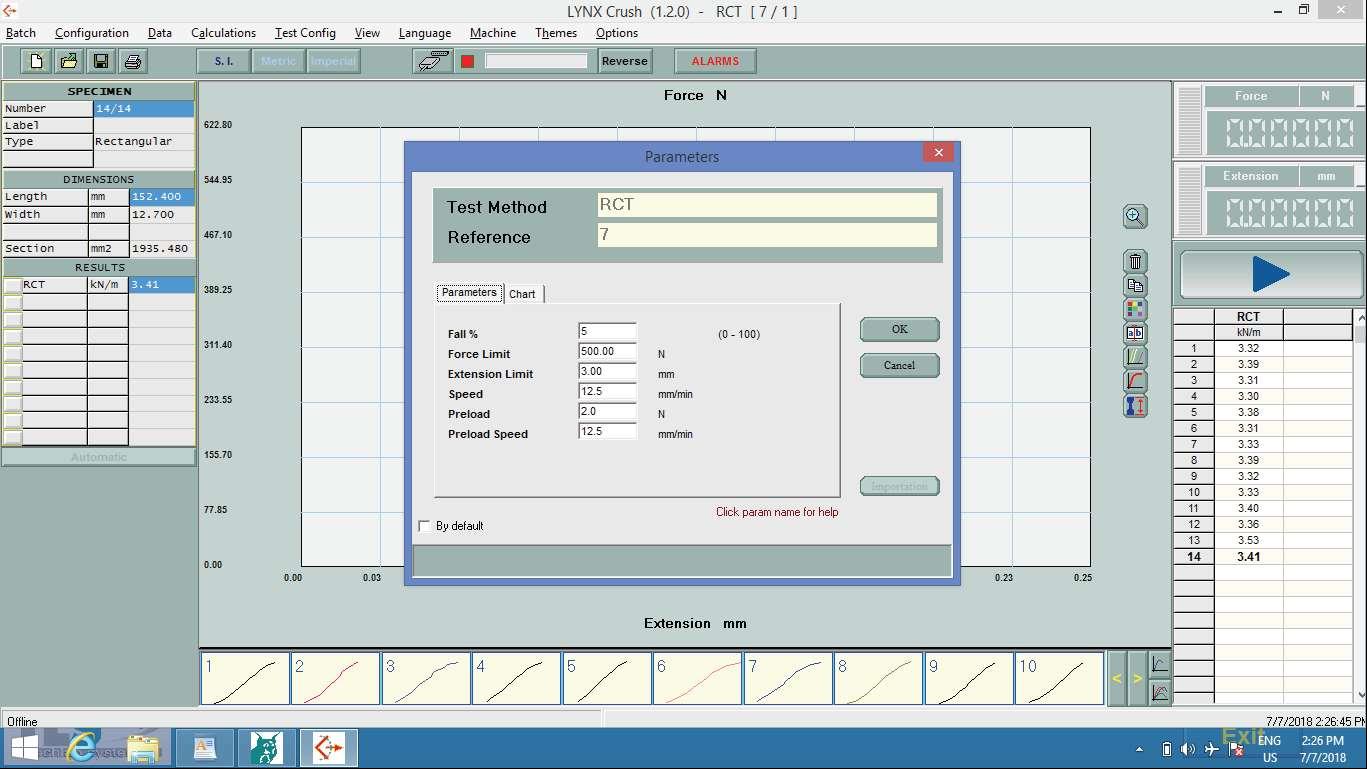Click the red stop square indicator
1367x769 pixels.
click(467, 61)
